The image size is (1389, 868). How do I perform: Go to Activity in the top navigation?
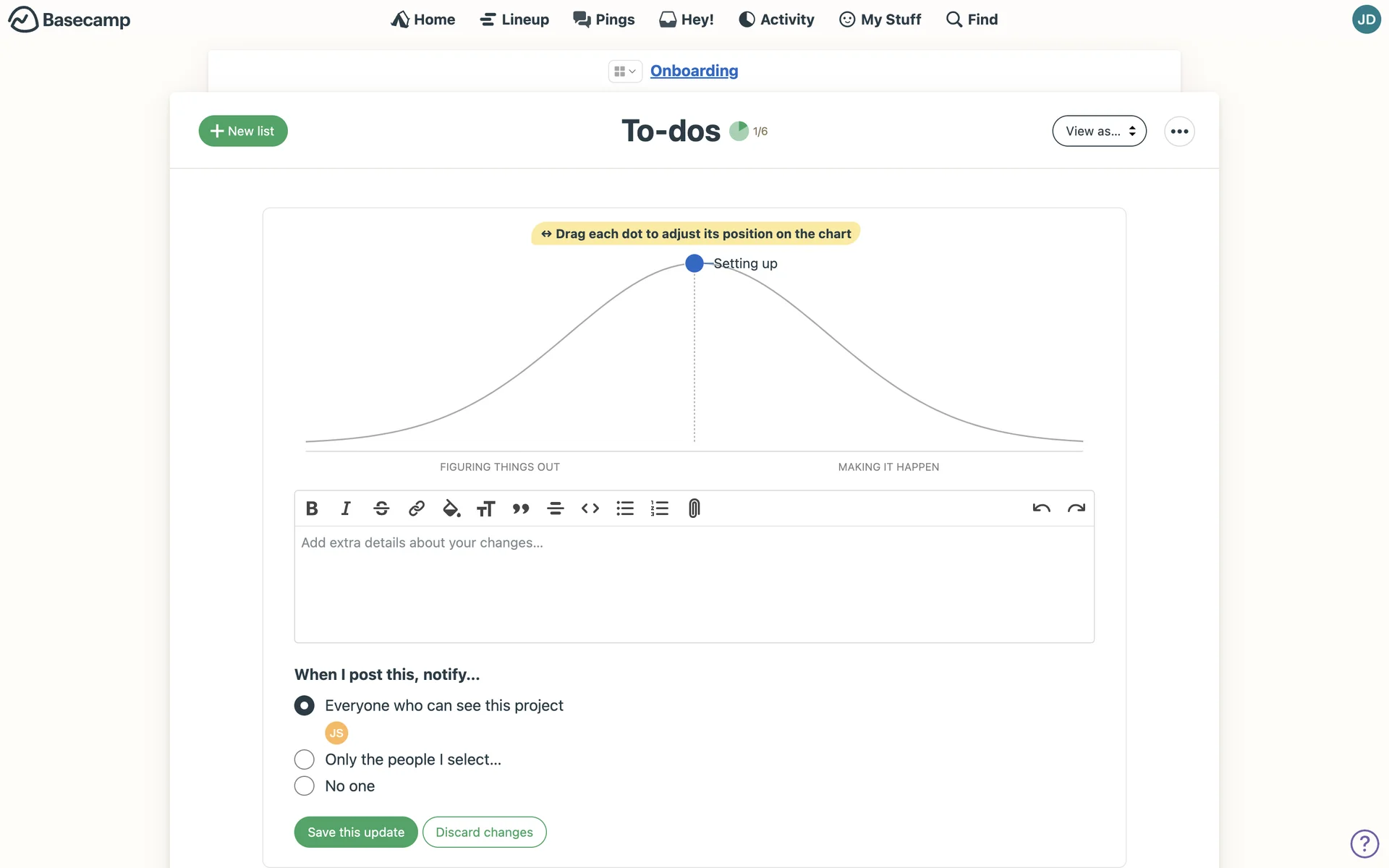[776, 20]
